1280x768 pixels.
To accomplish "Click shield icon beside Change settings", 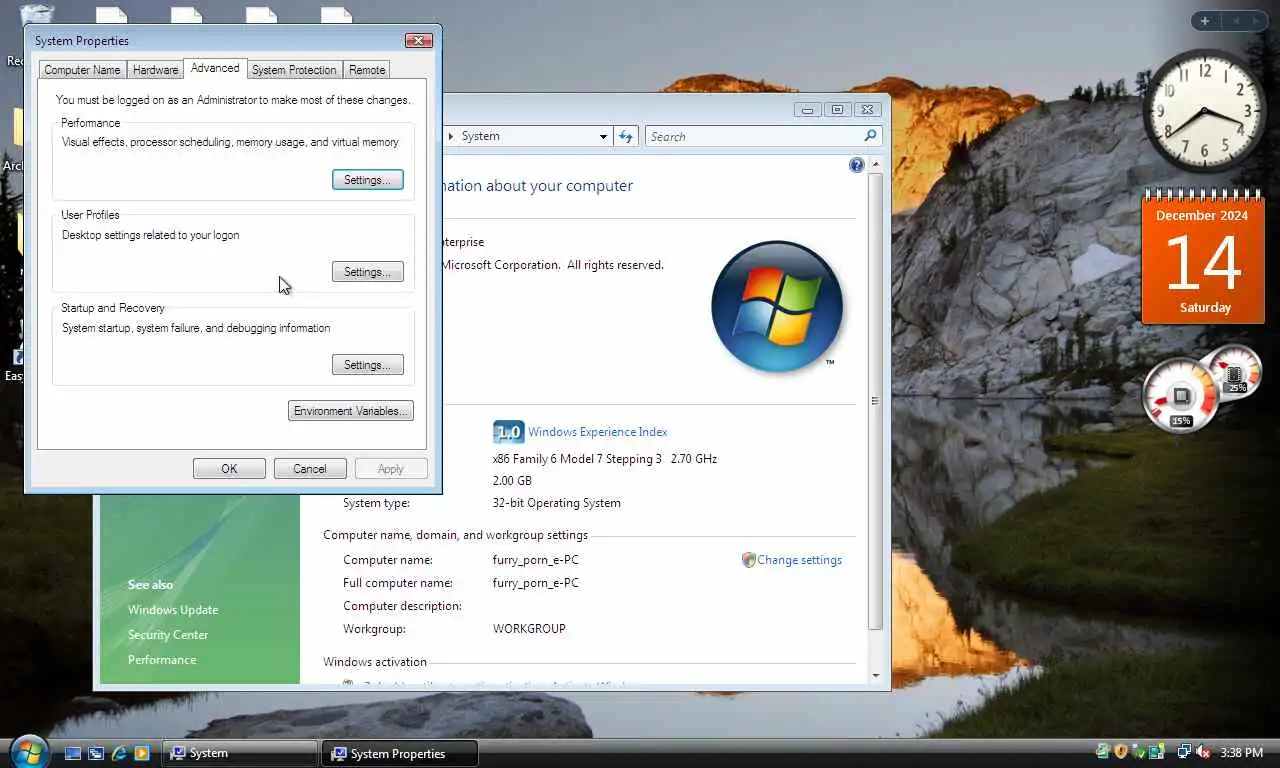I will (x=748, y=560).
